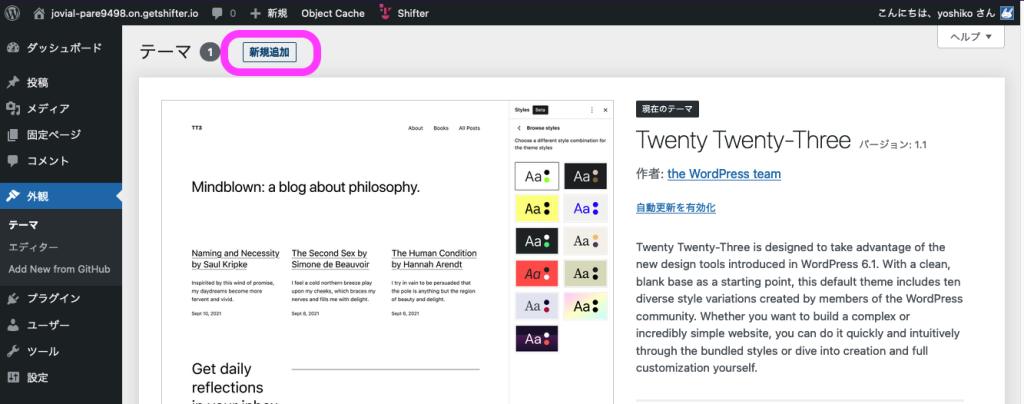The width and height of the screenshot is (1024, 404).
Task: Visit site jovial-pare9498.on.getshifter.io
Action: pyautogui.click(x=122, y=13)
